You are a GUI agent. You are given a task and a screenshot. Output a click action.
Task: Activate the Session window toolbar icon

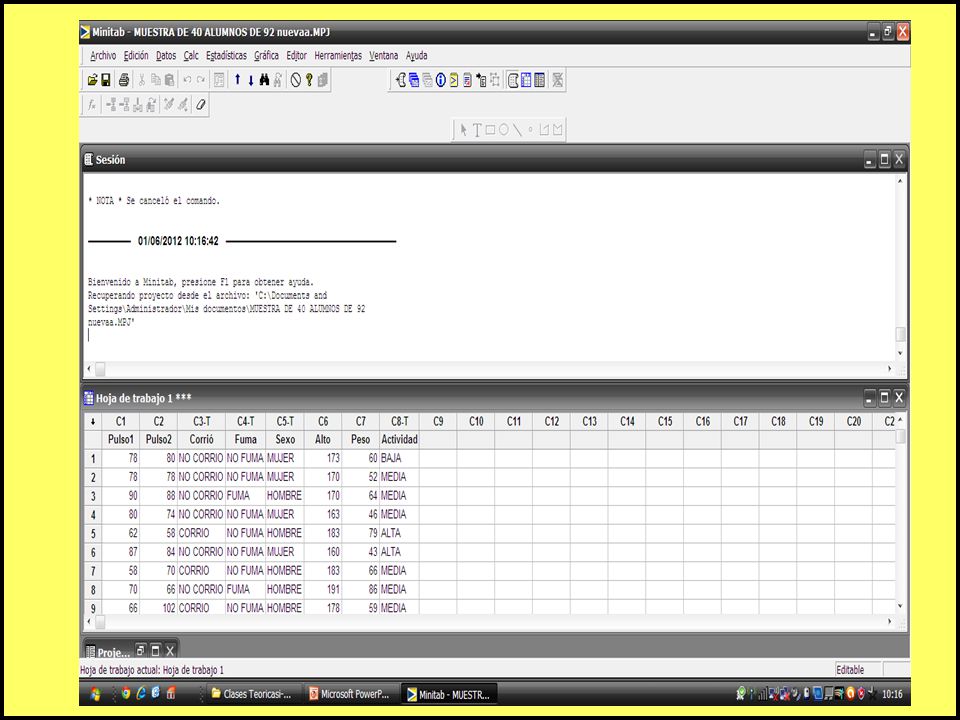[513, 80]
